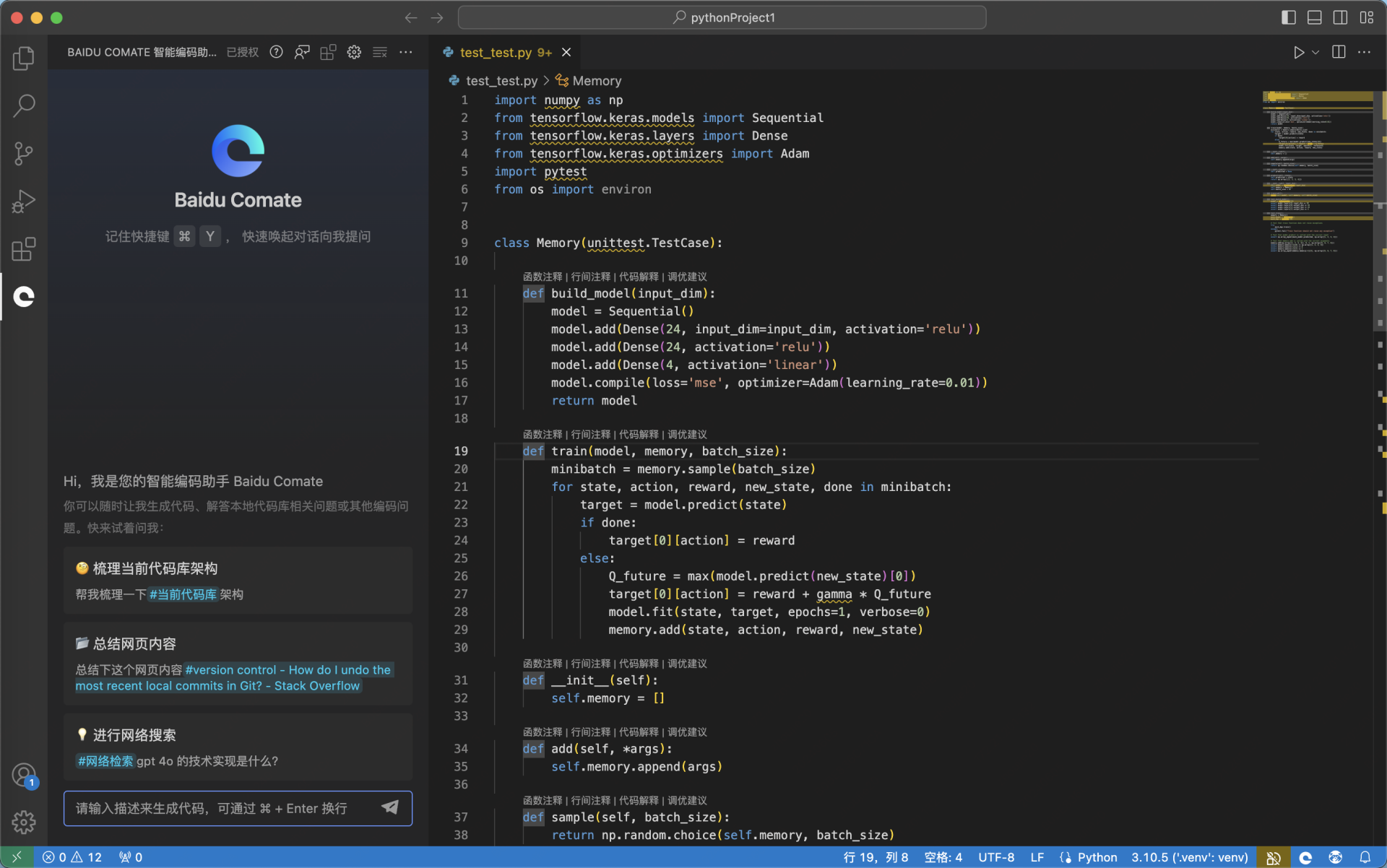Image resolution: width=1387 pixels, height=868 pixels.
Task: Click line number 19 in gutter
Action: (461, 451)
